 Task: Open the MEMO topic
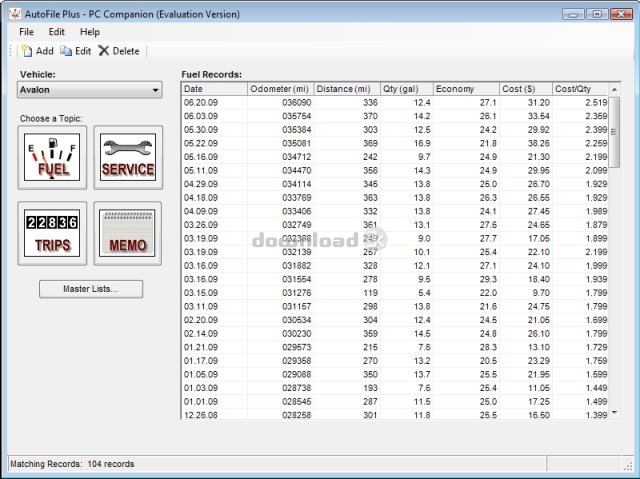(128, 233)
